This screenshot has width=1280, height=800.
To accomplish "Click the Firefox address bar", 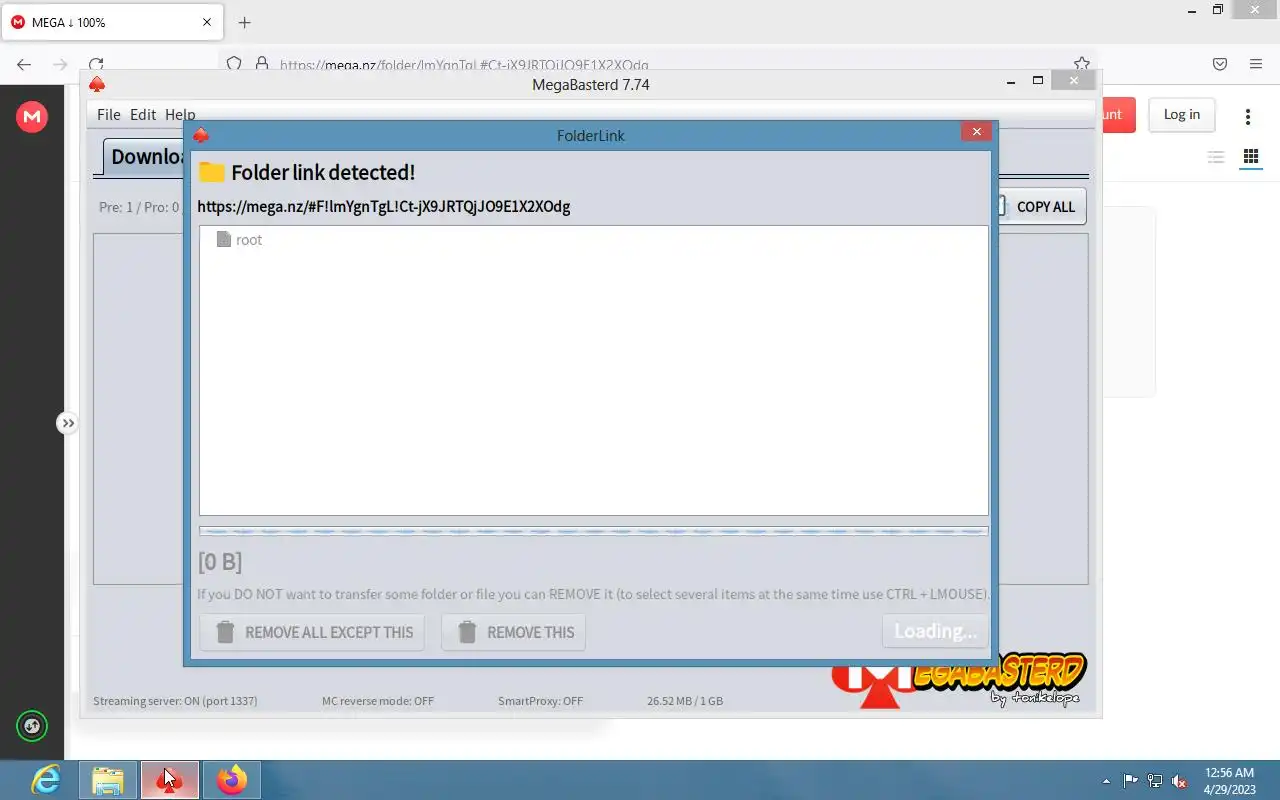I will point(658,64).
